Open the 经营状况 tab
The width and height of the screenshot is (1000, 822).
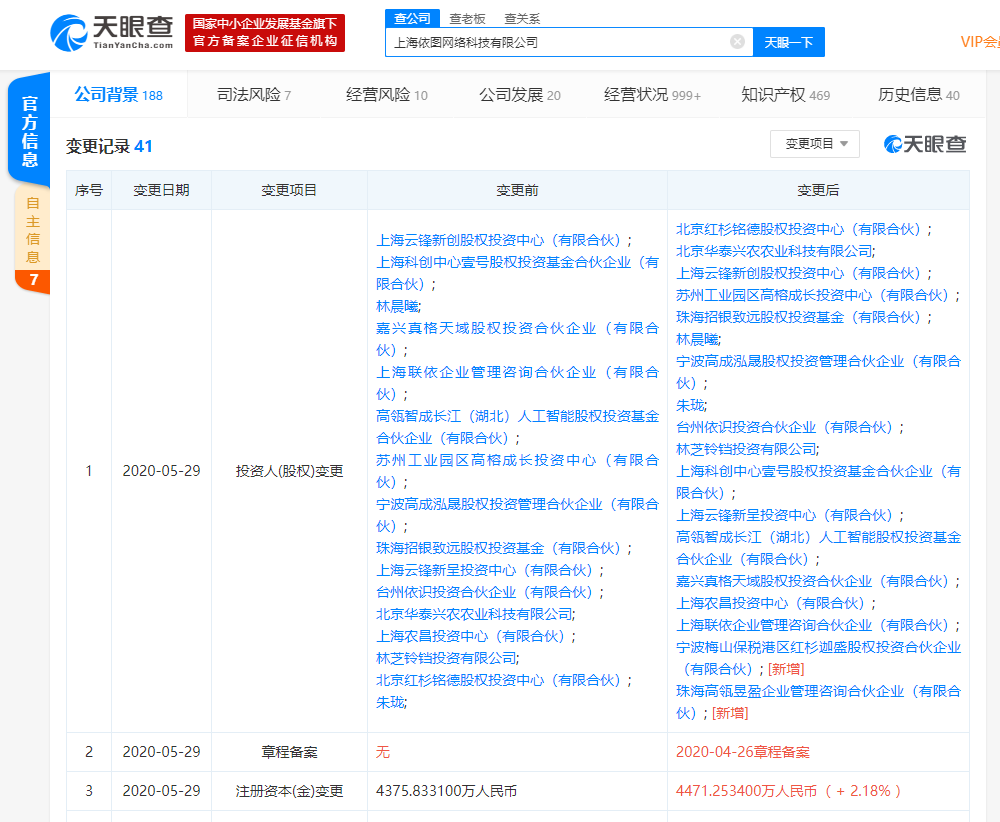[x=639, y=91]
